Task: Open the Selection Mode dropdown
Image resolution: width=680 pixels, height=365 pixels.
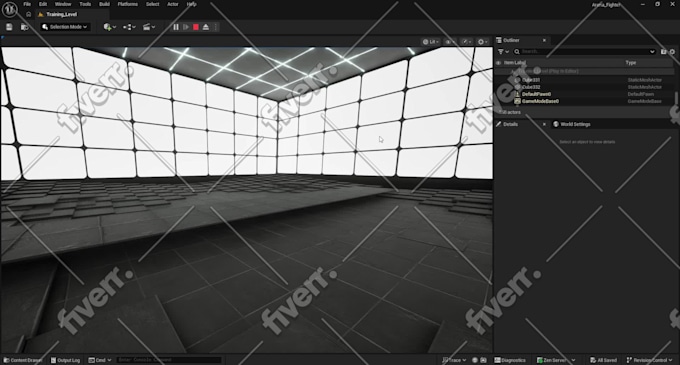Action: point(65,27)
